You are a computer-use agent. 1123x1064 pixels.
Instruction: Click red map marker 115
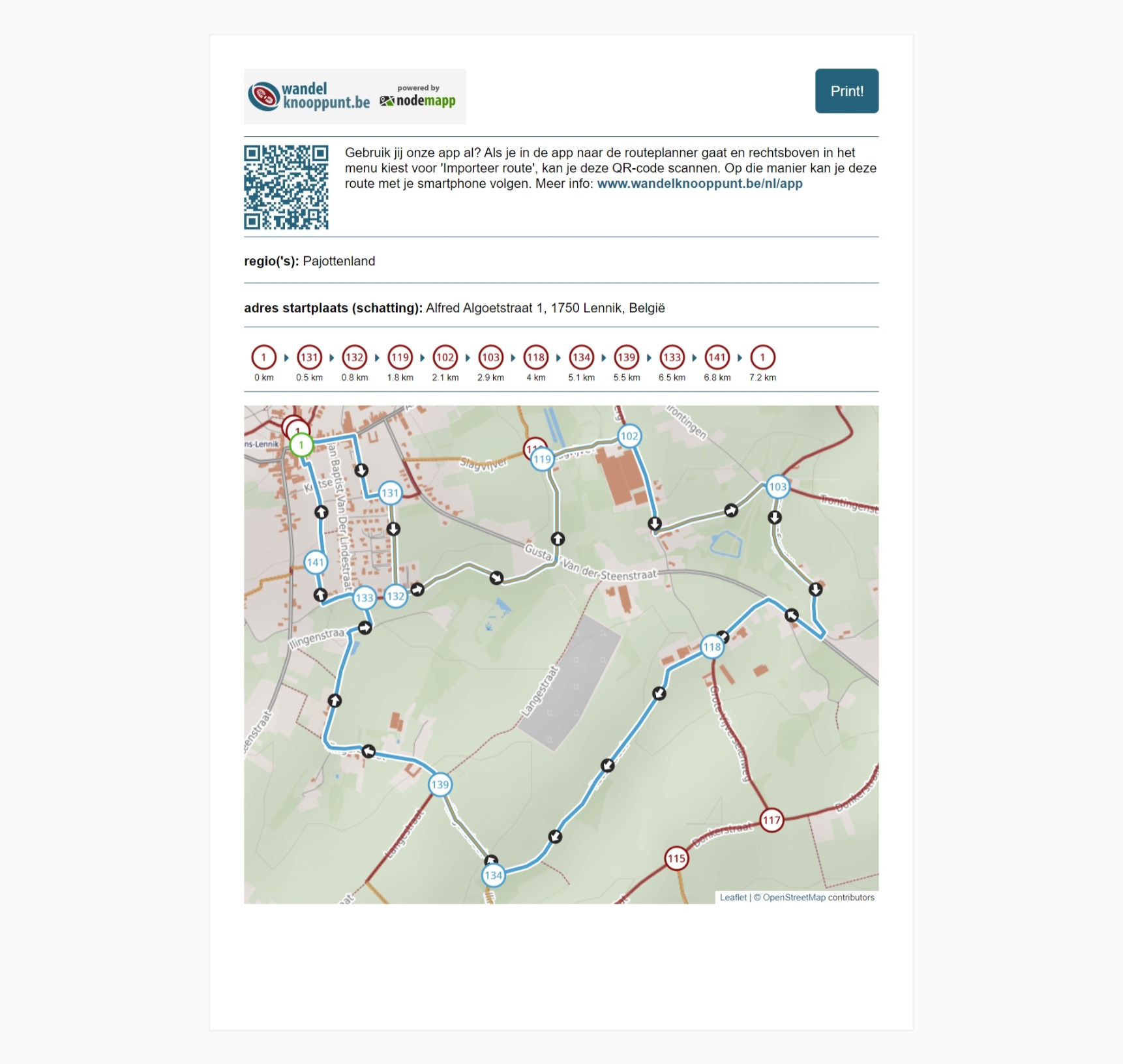click(x=677, y=858)
